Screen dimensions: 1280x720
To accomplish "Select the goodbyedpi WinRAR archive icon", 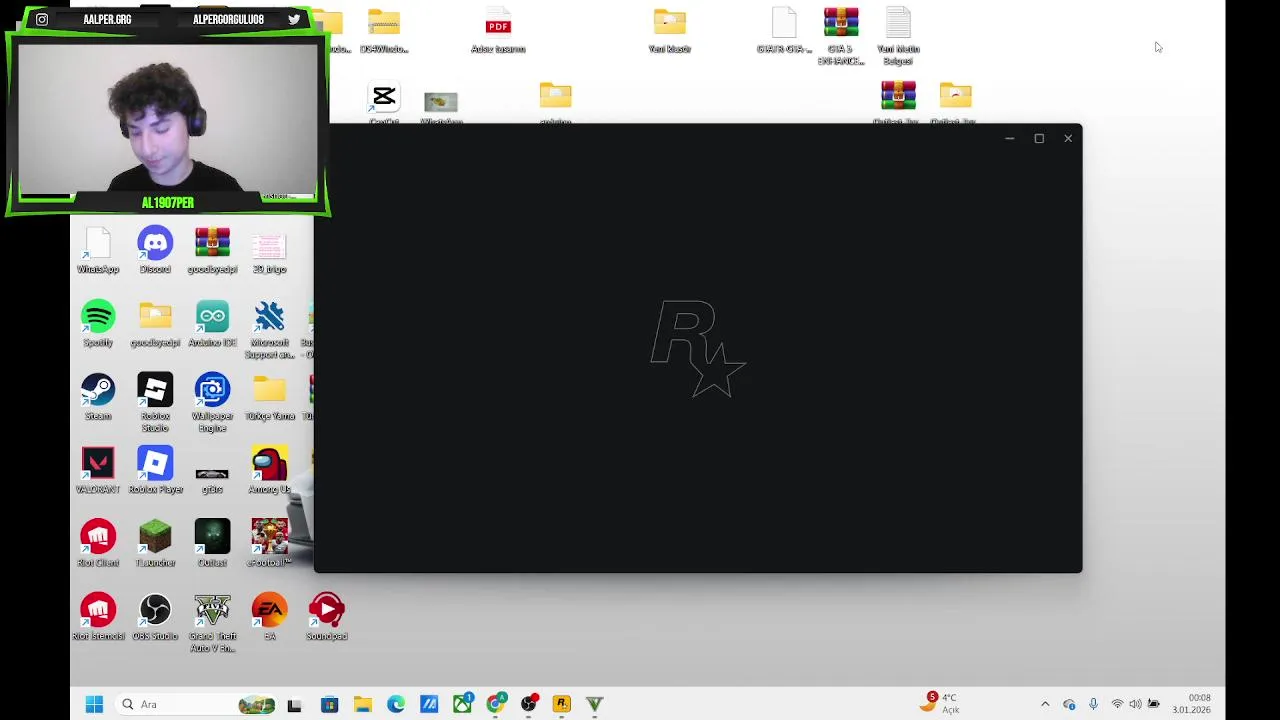I will pyautogui.click(x=212, y=250).
